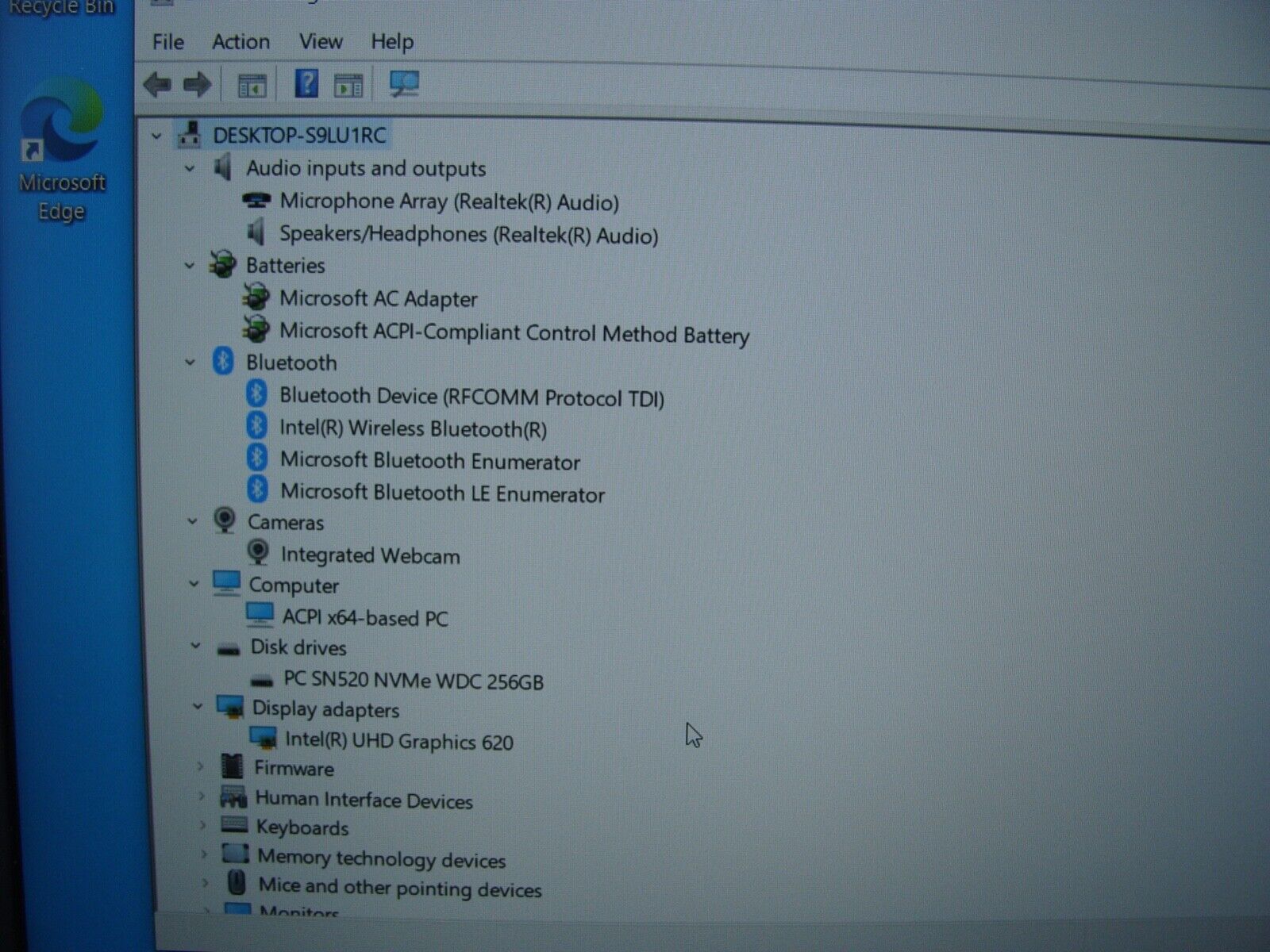
Task: Expand the Human Interface Devices category
Action: click(202, 797)
